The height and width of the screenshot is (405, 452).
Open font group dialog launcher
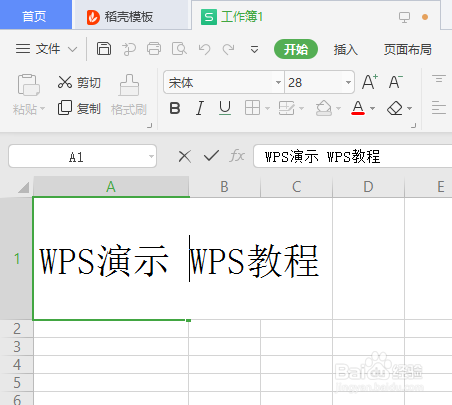413,126
